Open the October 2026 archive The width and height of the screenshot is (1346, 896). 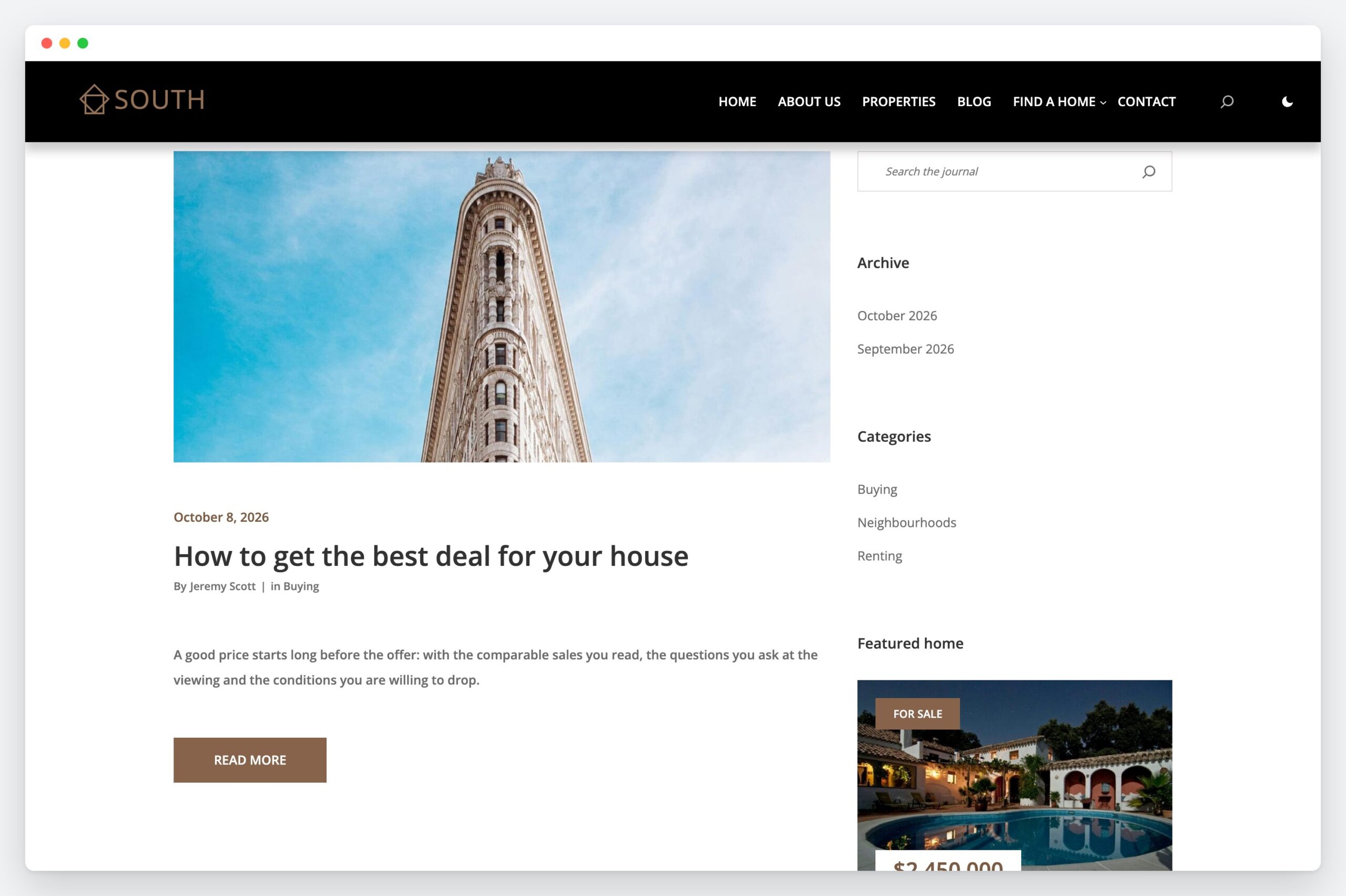897,315
